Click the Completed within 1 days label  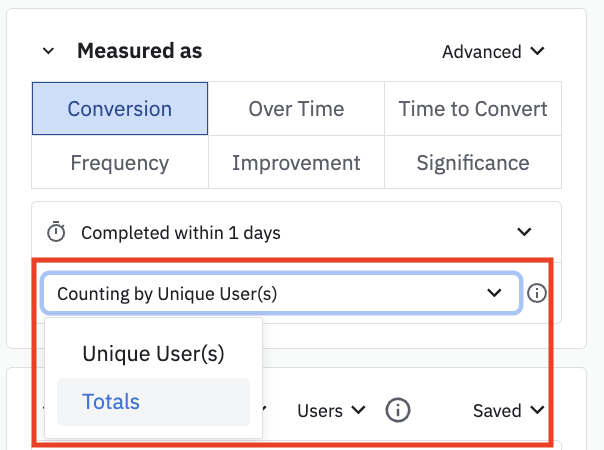pyautogui.click(x=181, y=232)
